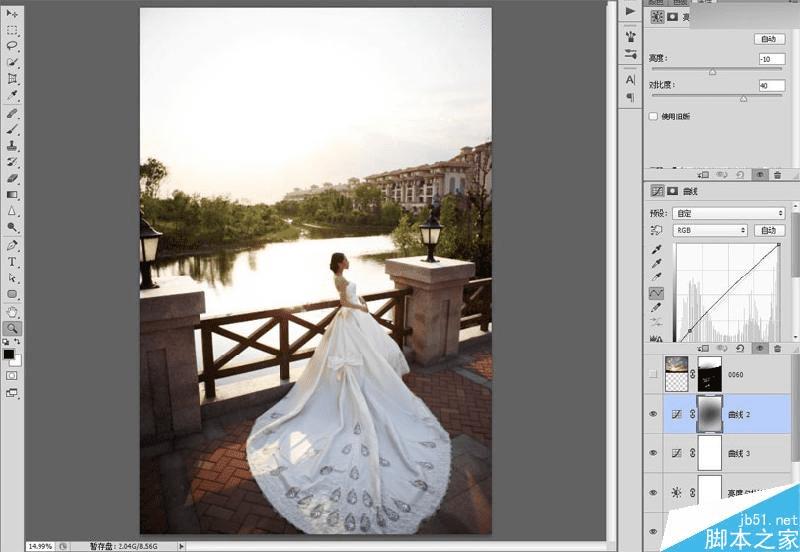This screenshot has width=800, height=552.
Task: Hide the brightness/contrast adjustment layer
Action: (653, 493)
